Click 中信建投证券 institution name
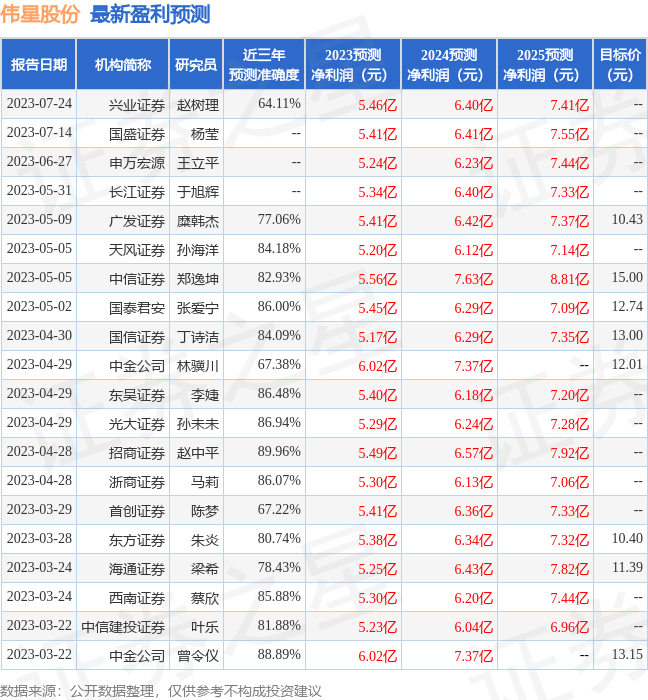Viewport: 648px width, 700px height. point(123,628)
